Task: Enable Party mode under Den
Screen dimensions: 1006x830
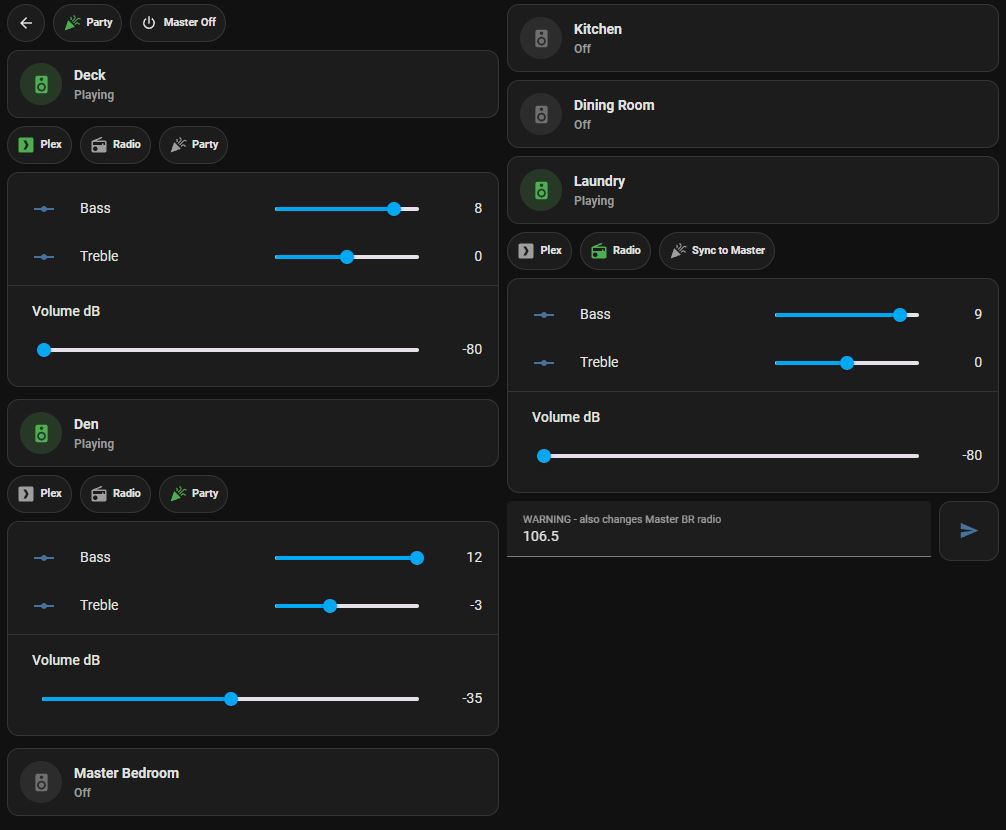Action: pyautogui.click(x=193, y=494)
